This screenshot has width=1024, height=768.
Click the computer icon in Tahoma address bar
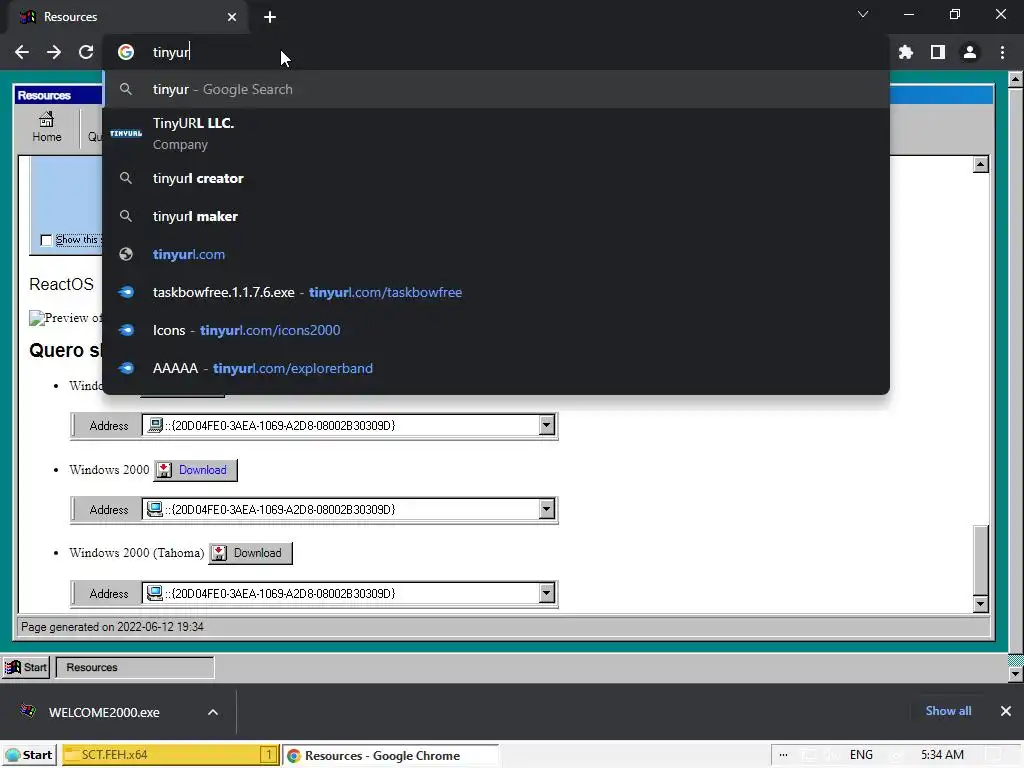155,592
